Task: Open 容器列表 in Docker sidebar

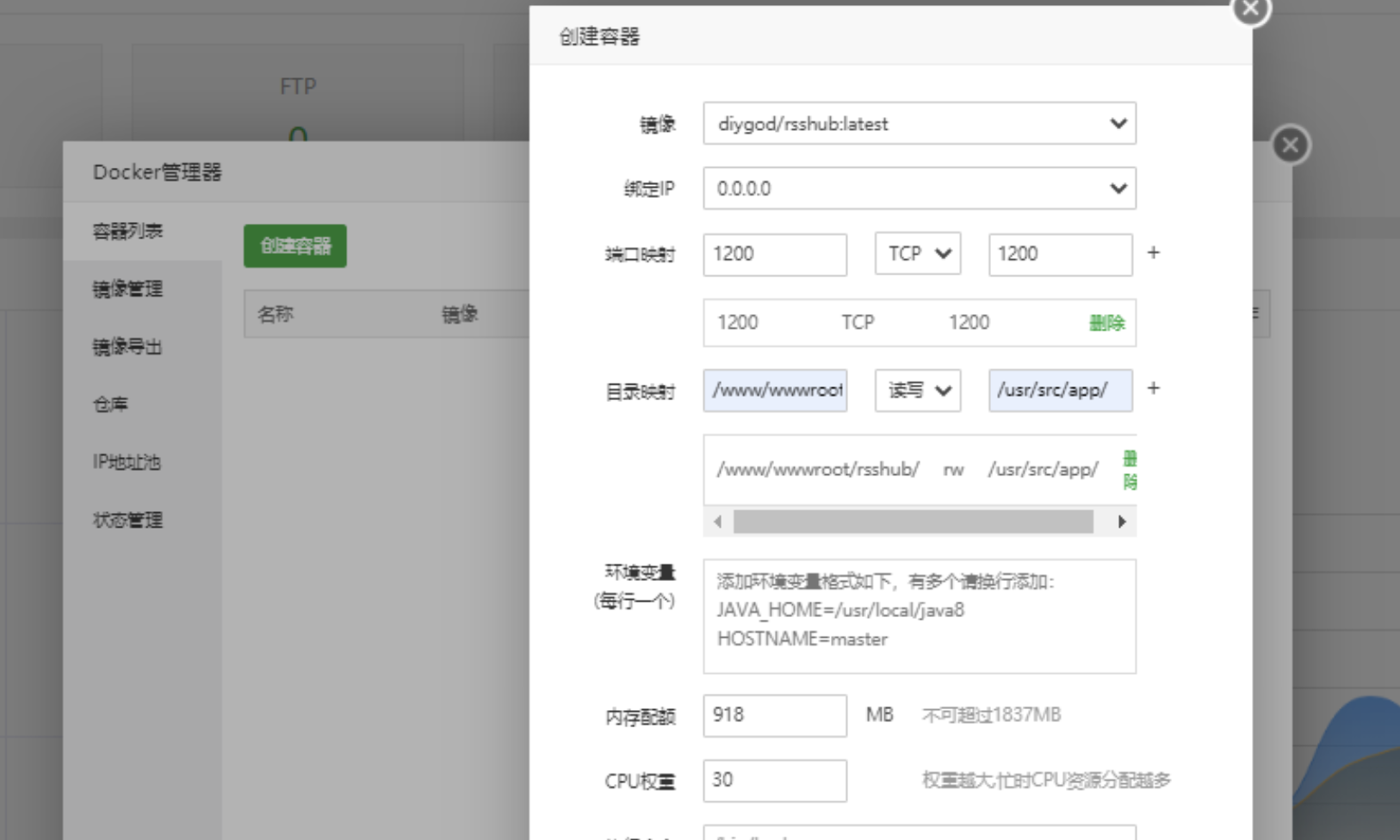Action: pos(127,231)
